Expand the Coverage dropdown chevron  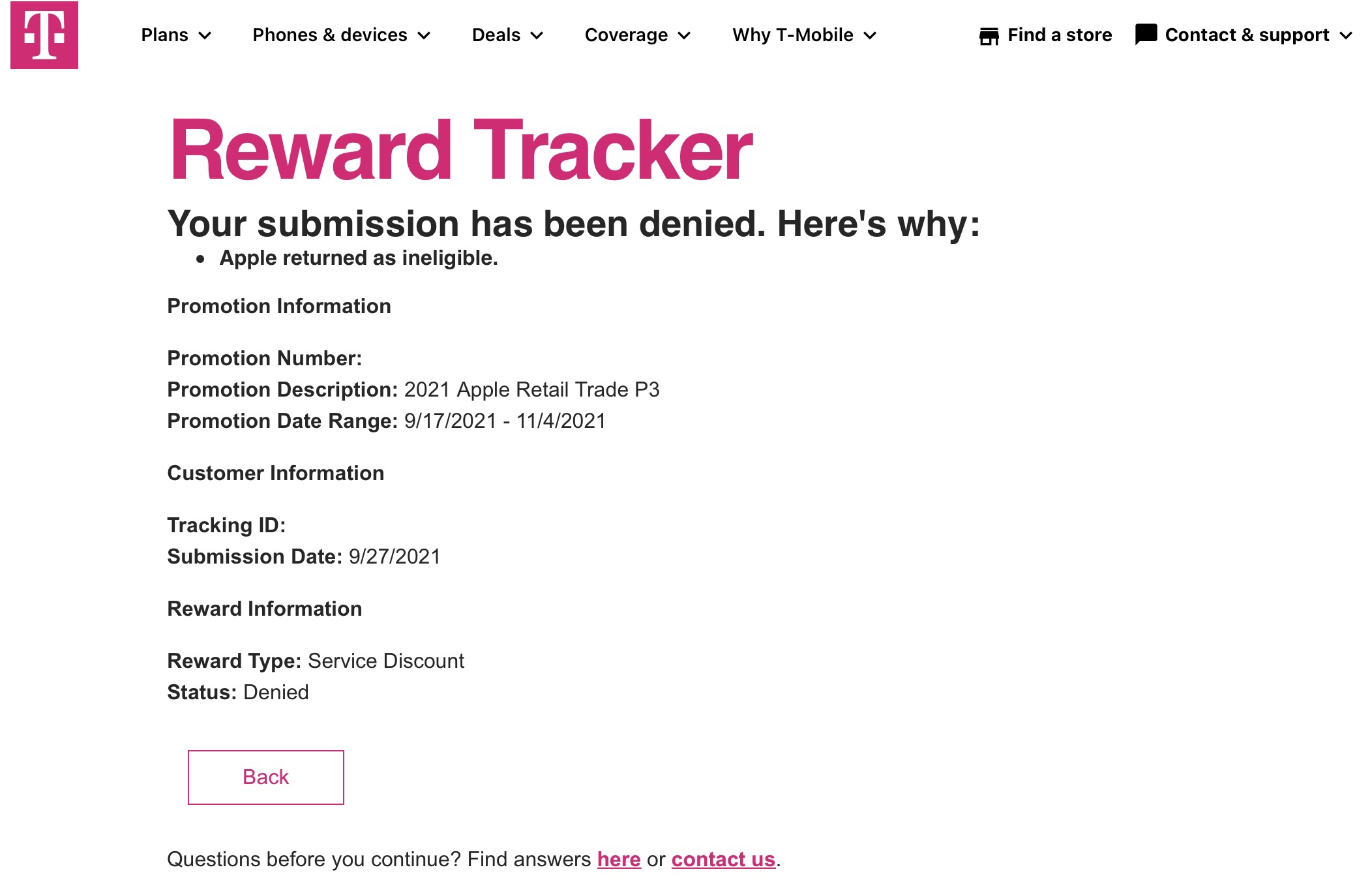[685, 36]
